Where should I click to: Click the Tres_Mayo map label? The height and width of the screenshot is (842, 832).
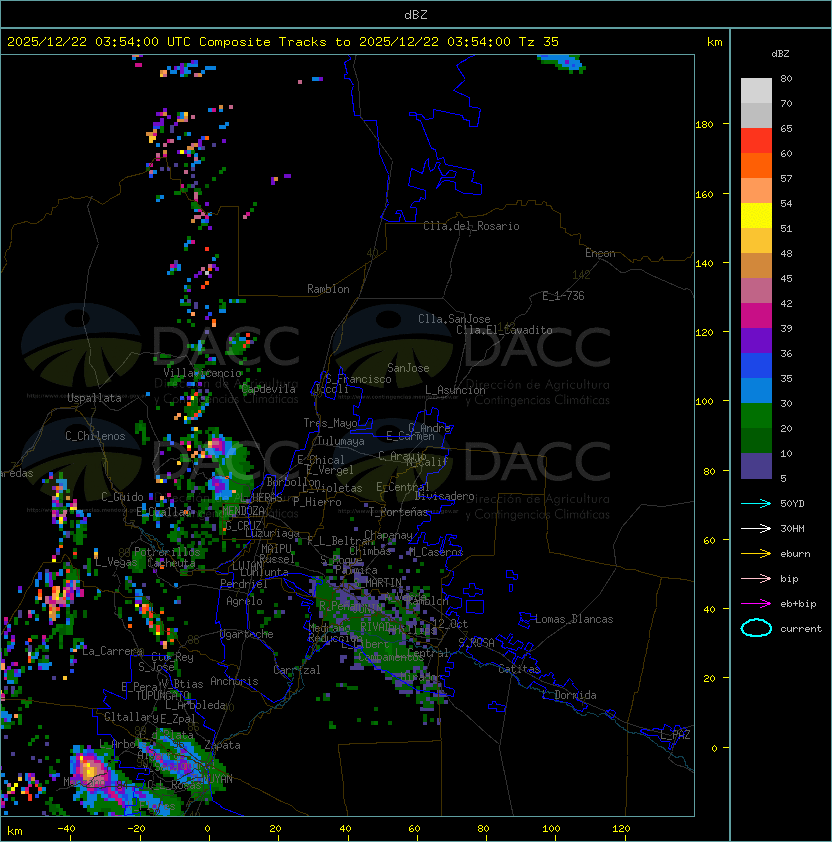[x=330, y=423]
